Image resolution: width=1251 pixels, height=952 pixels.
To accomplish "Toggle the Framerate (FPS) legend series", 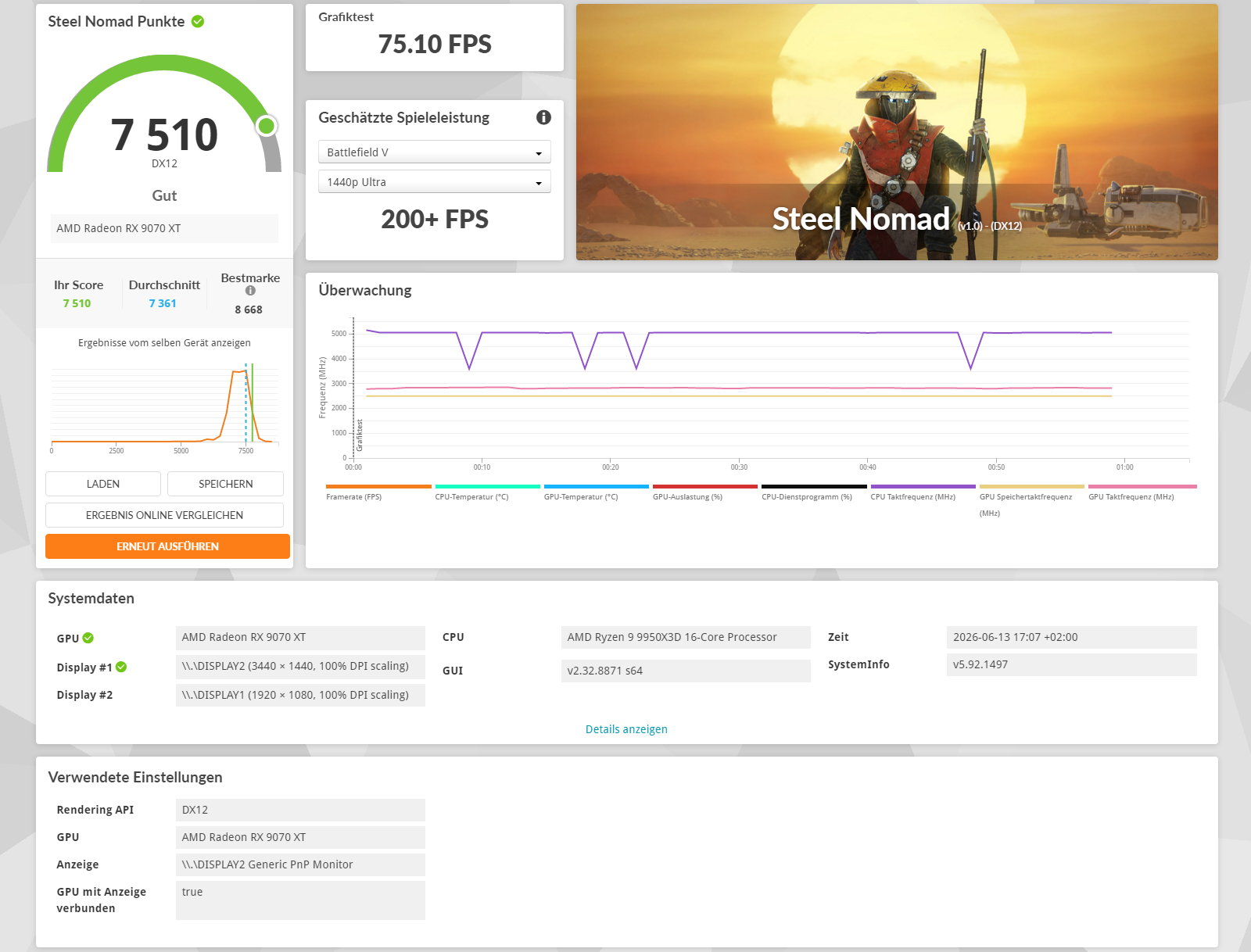I will [378, 492].
